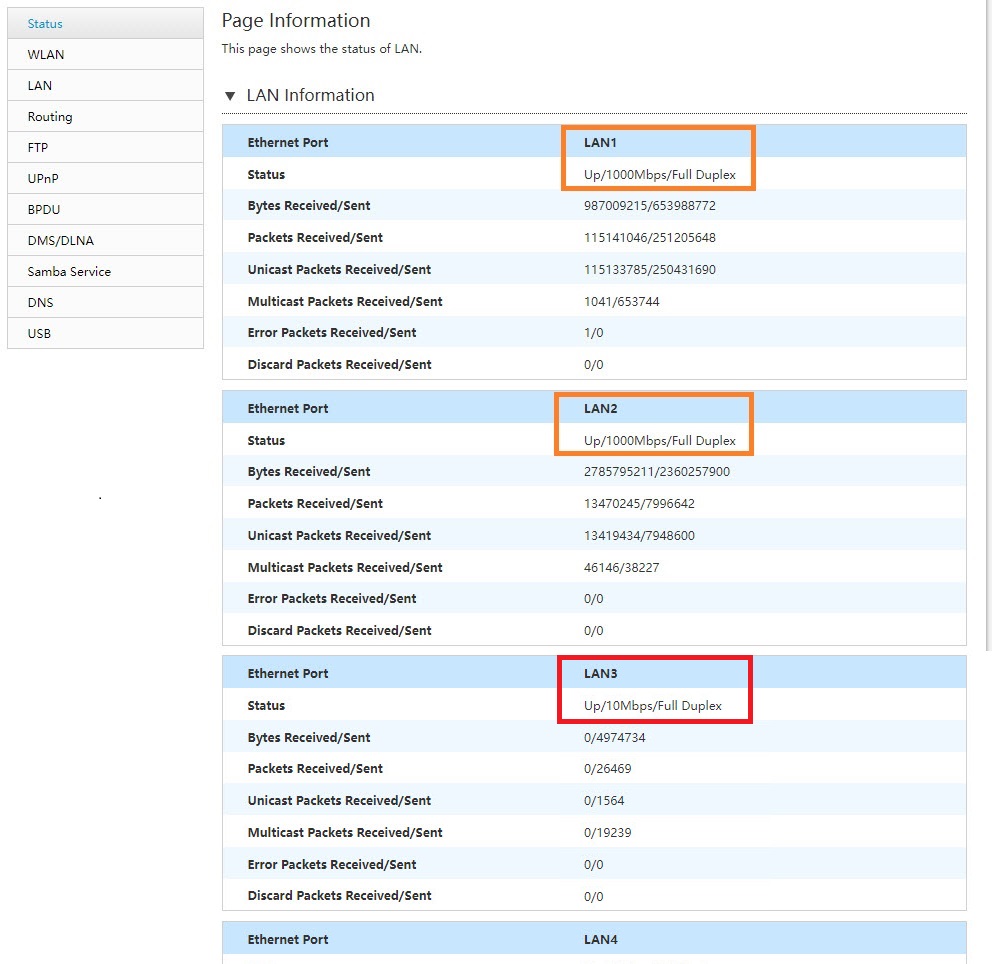The height and width of the screenshot is (964, 992).
Task: Click the LAN1 port name
Action: click(600, 142)
